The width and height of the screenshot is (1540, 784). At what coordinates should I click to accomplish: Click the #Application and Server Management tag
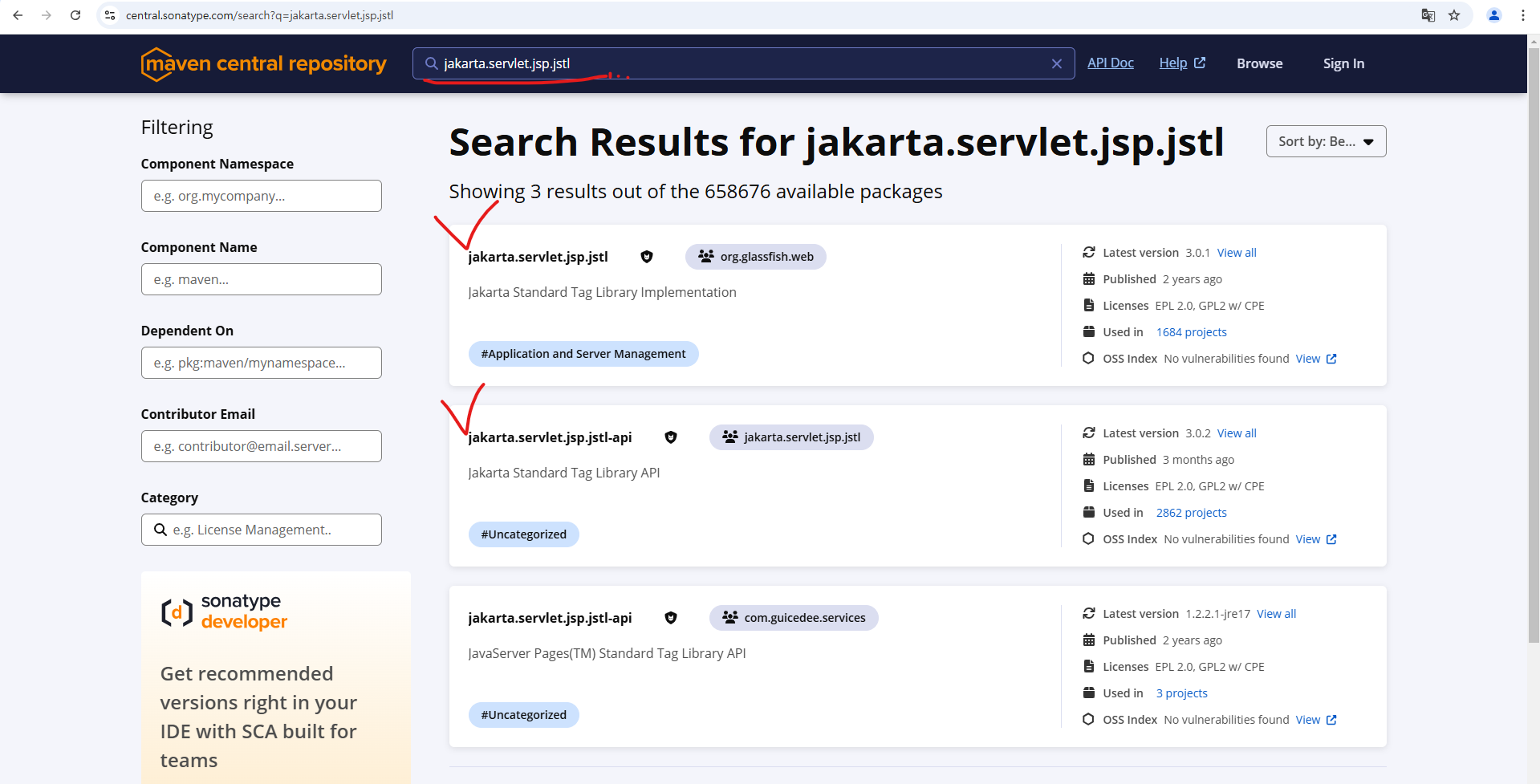pos(583,354)
